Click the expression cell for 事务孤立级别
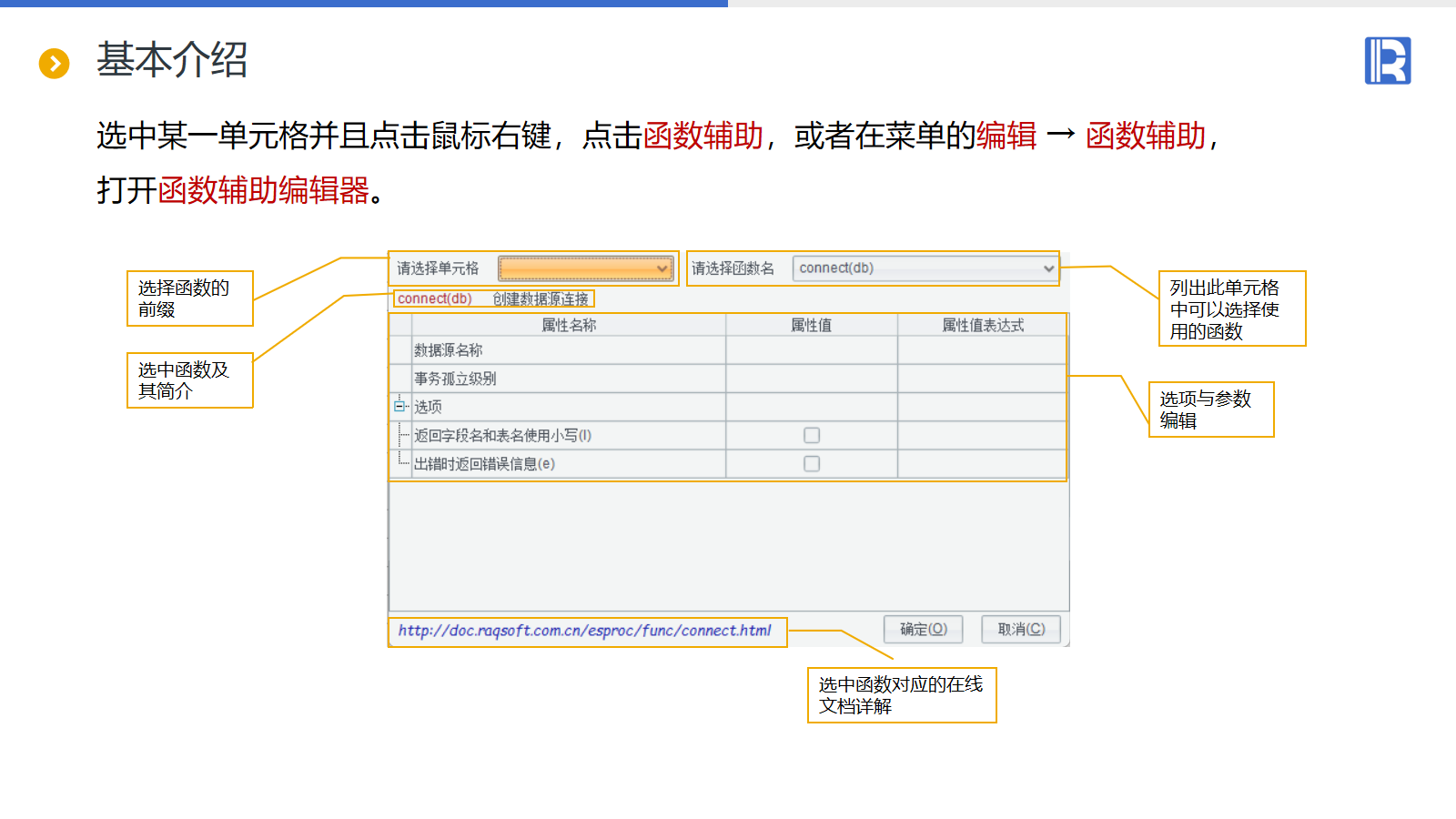The width and height of the screenshot is (1456, 819). coord(982,379)
